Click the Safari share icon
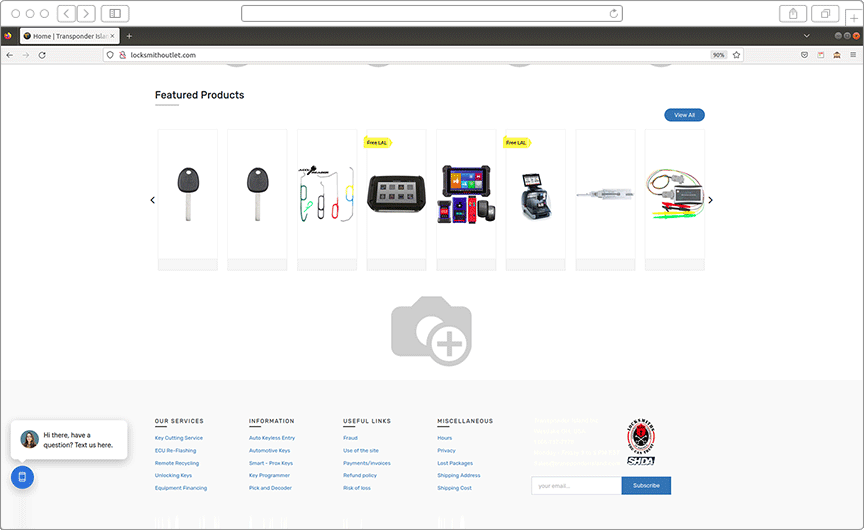 tap(793, 13)
